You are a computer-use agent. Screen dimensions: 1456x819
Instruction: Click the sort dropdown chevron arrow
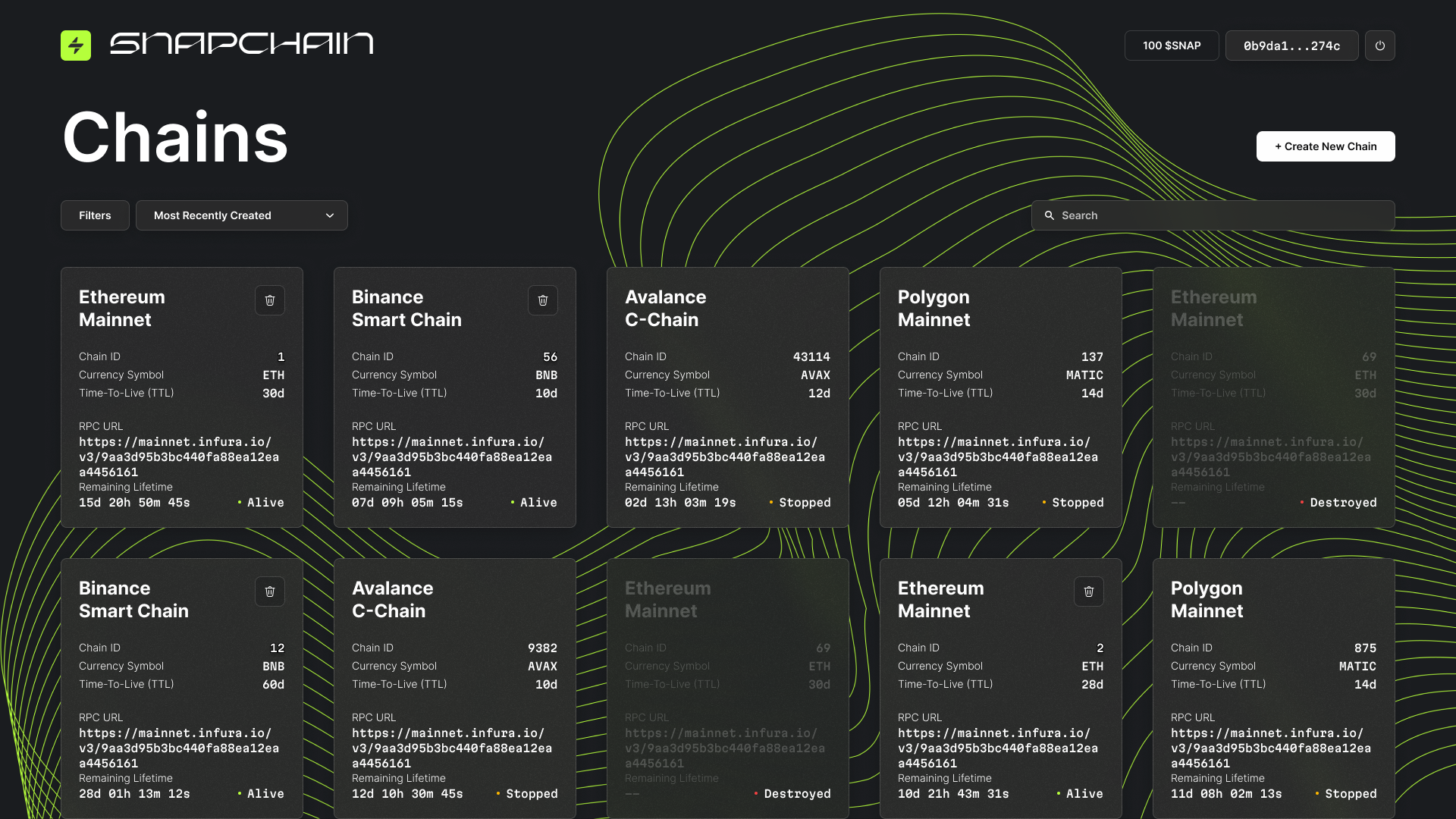330,215
